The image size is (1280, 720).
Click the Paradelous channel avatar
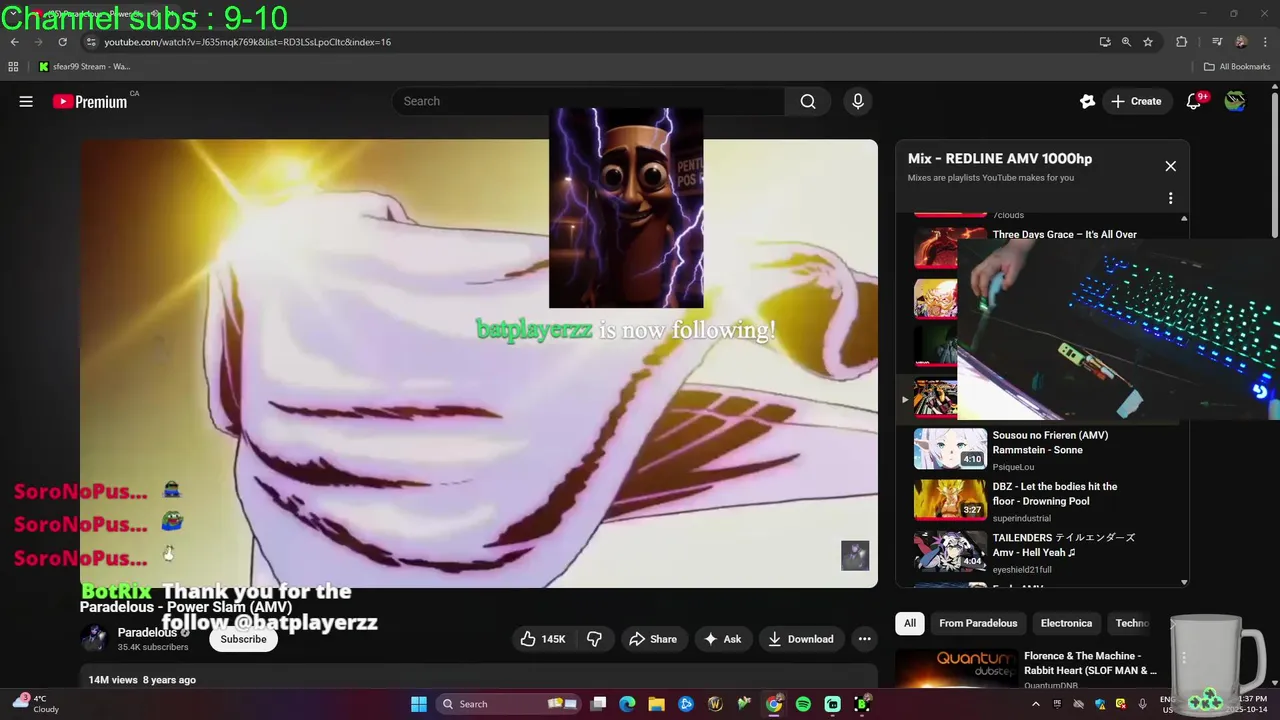tap(94, 639)
